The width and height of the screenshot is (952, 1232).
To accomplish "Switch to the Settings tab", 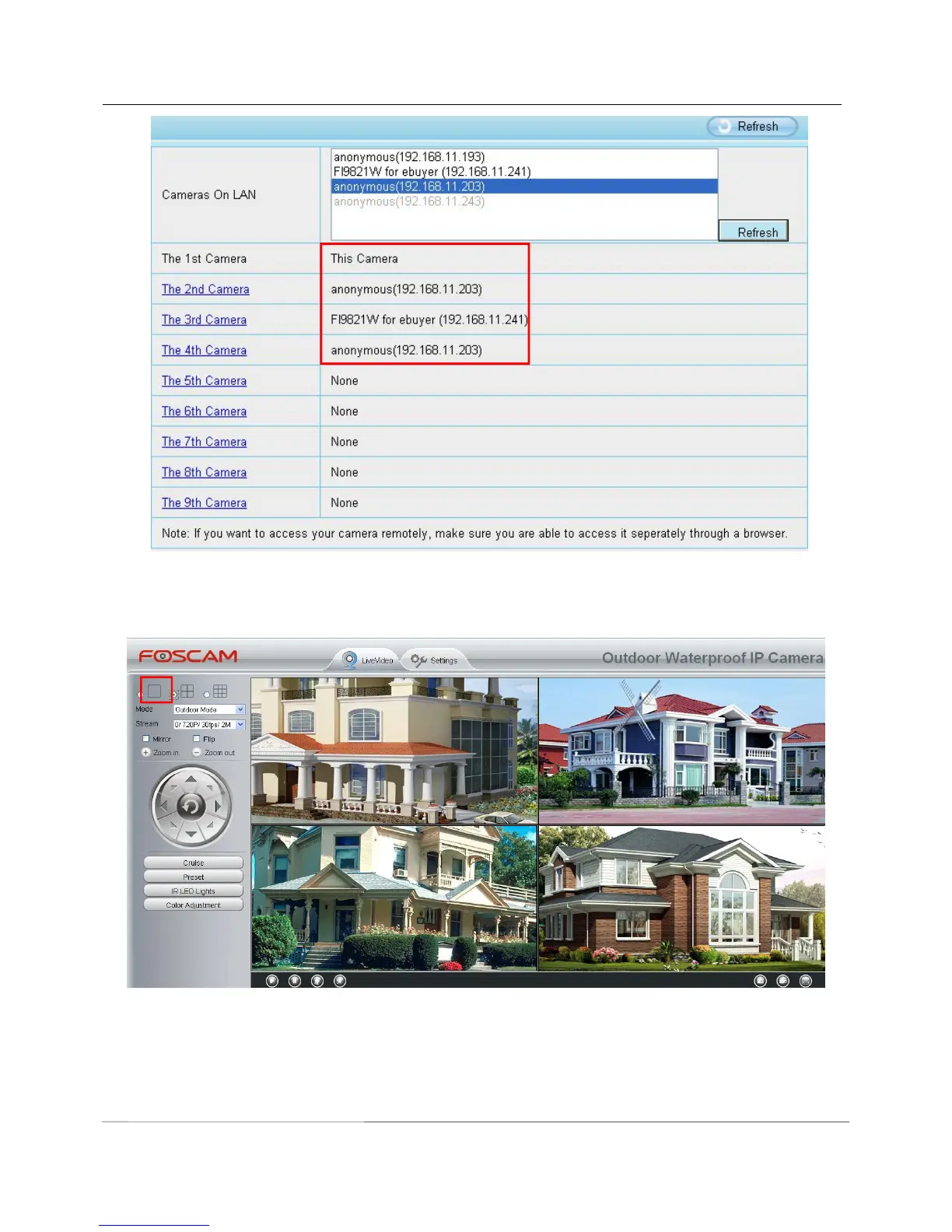I will [435, 660].
